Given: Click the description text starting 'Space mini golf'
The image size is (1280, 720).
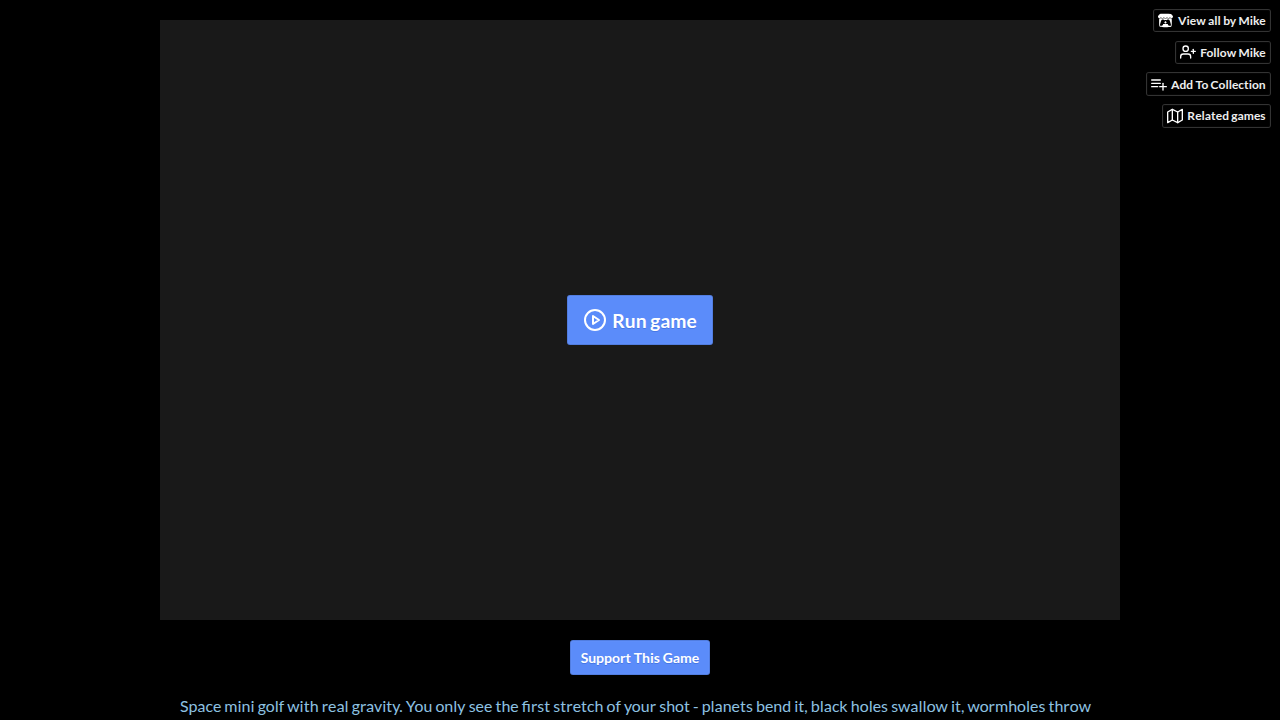Looking at the screenshot, I should 635,707.
